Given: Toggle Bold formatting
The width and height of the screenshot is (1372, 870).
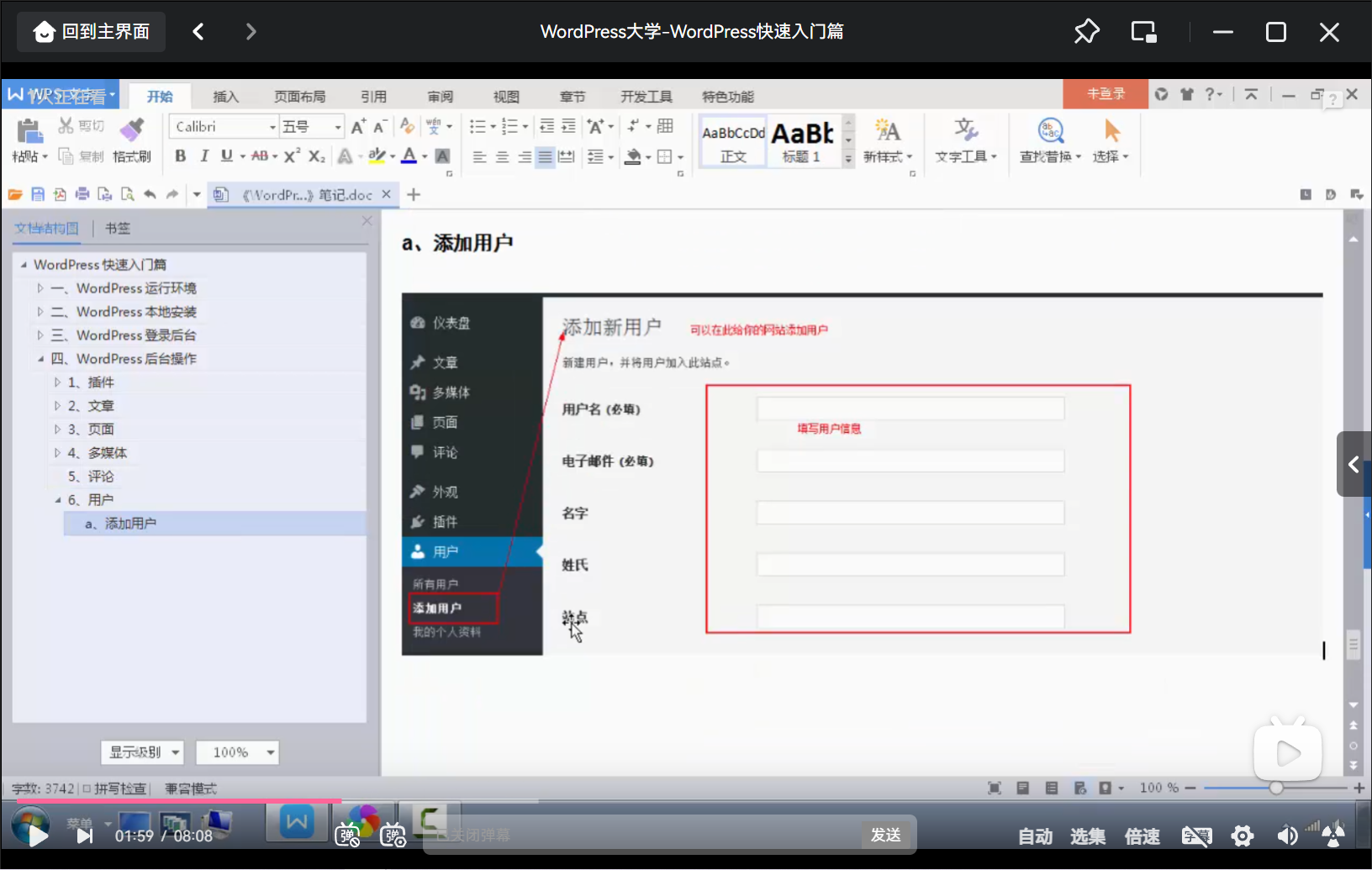Looking at the screenshot, I should point(180,156).
